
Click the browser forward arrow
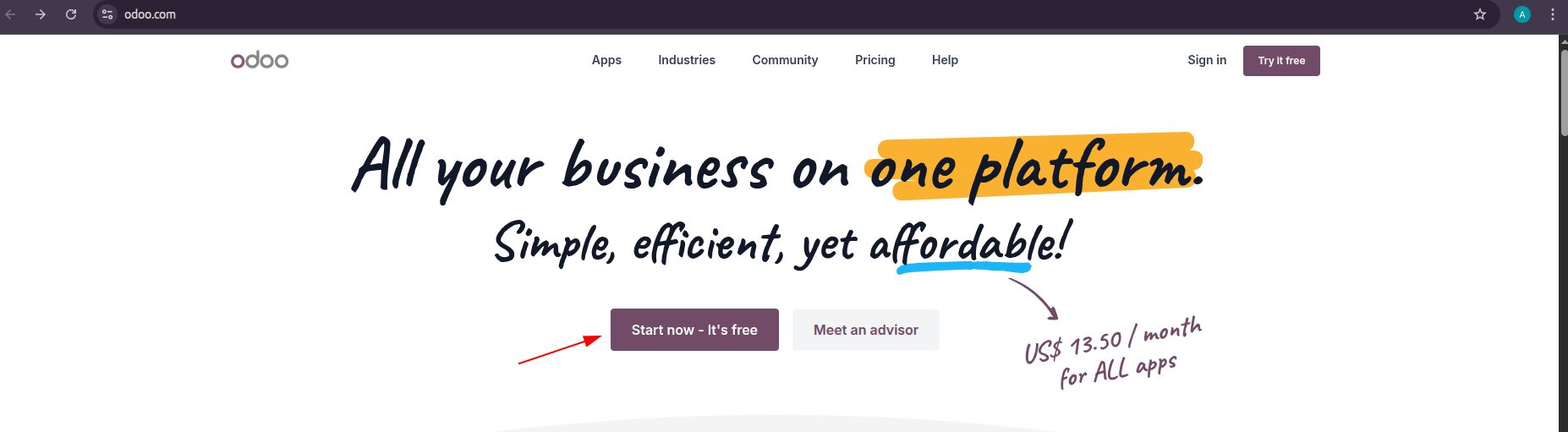coord(41,14)
